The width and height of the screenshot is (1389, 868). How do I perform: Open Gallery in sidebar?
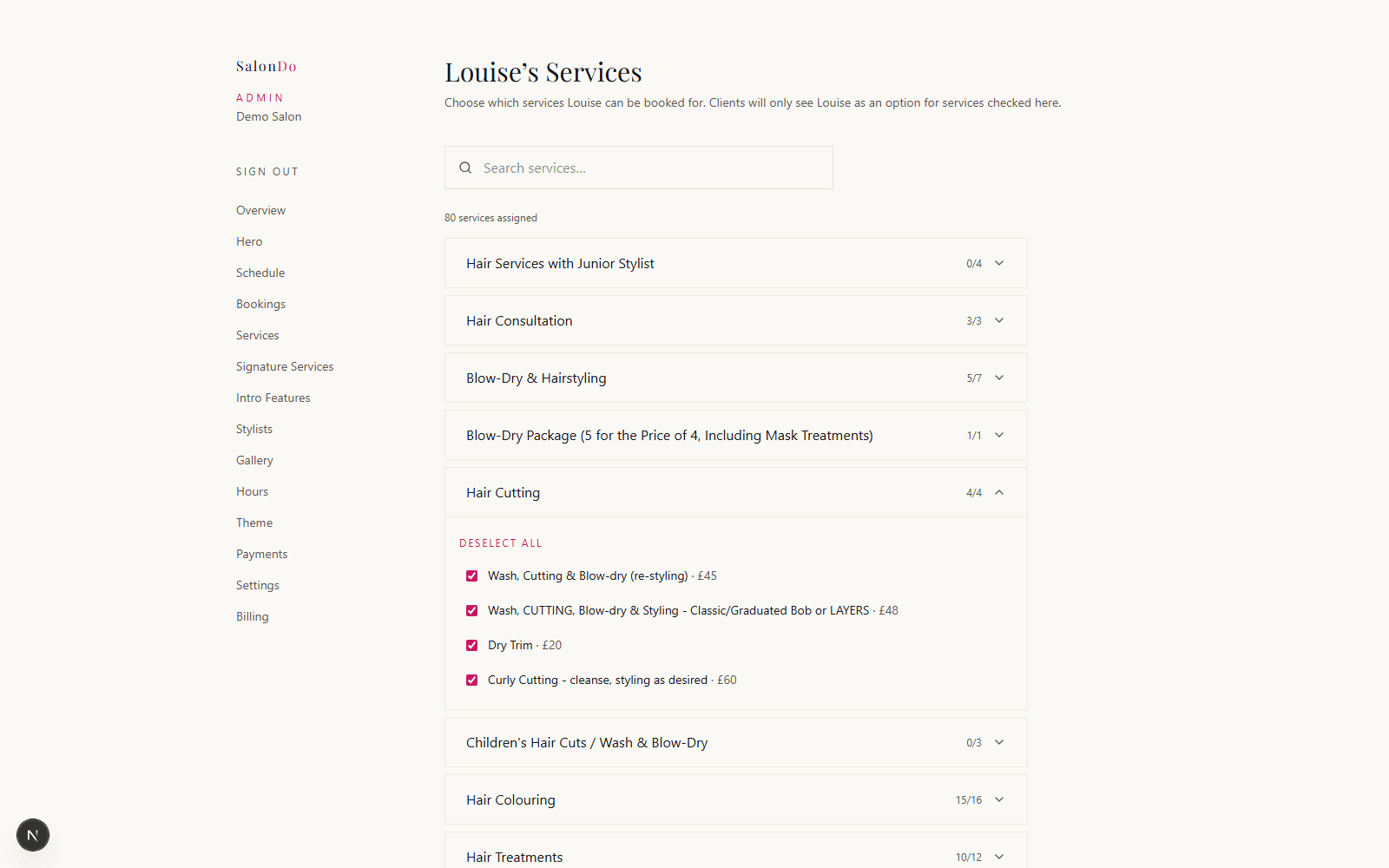[x=254, y=460]
